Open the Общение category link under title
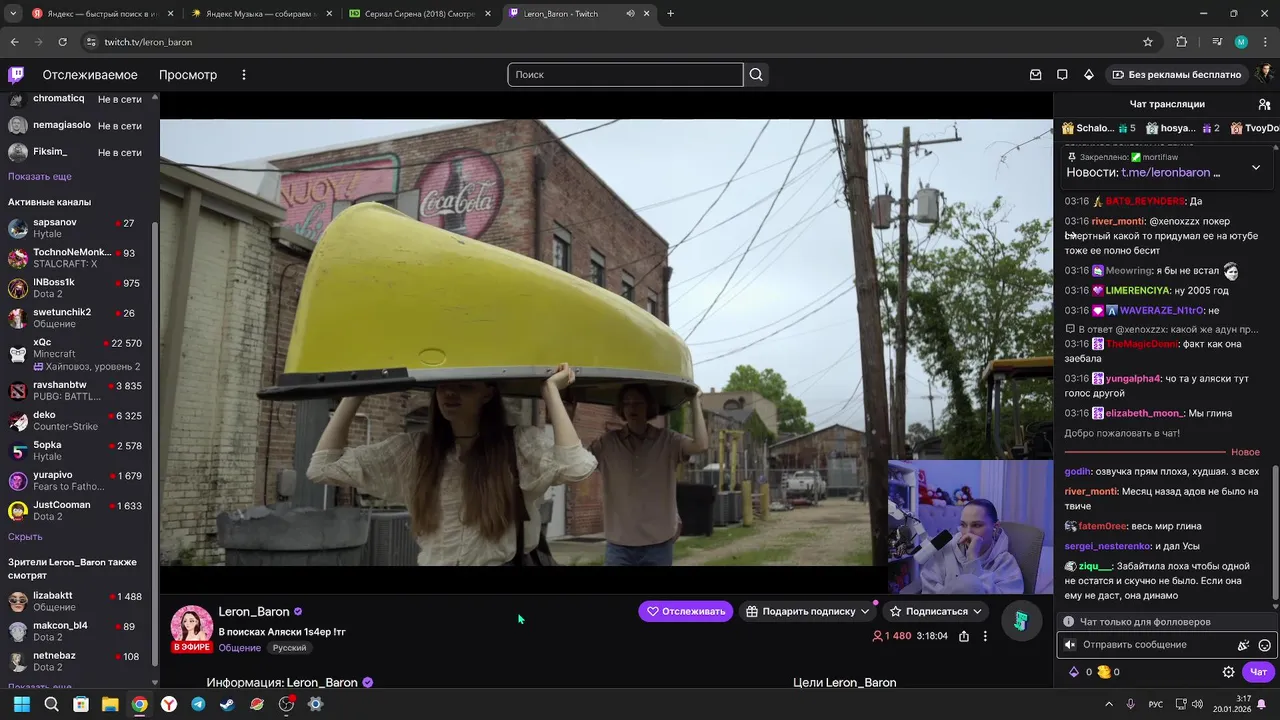 239,648
